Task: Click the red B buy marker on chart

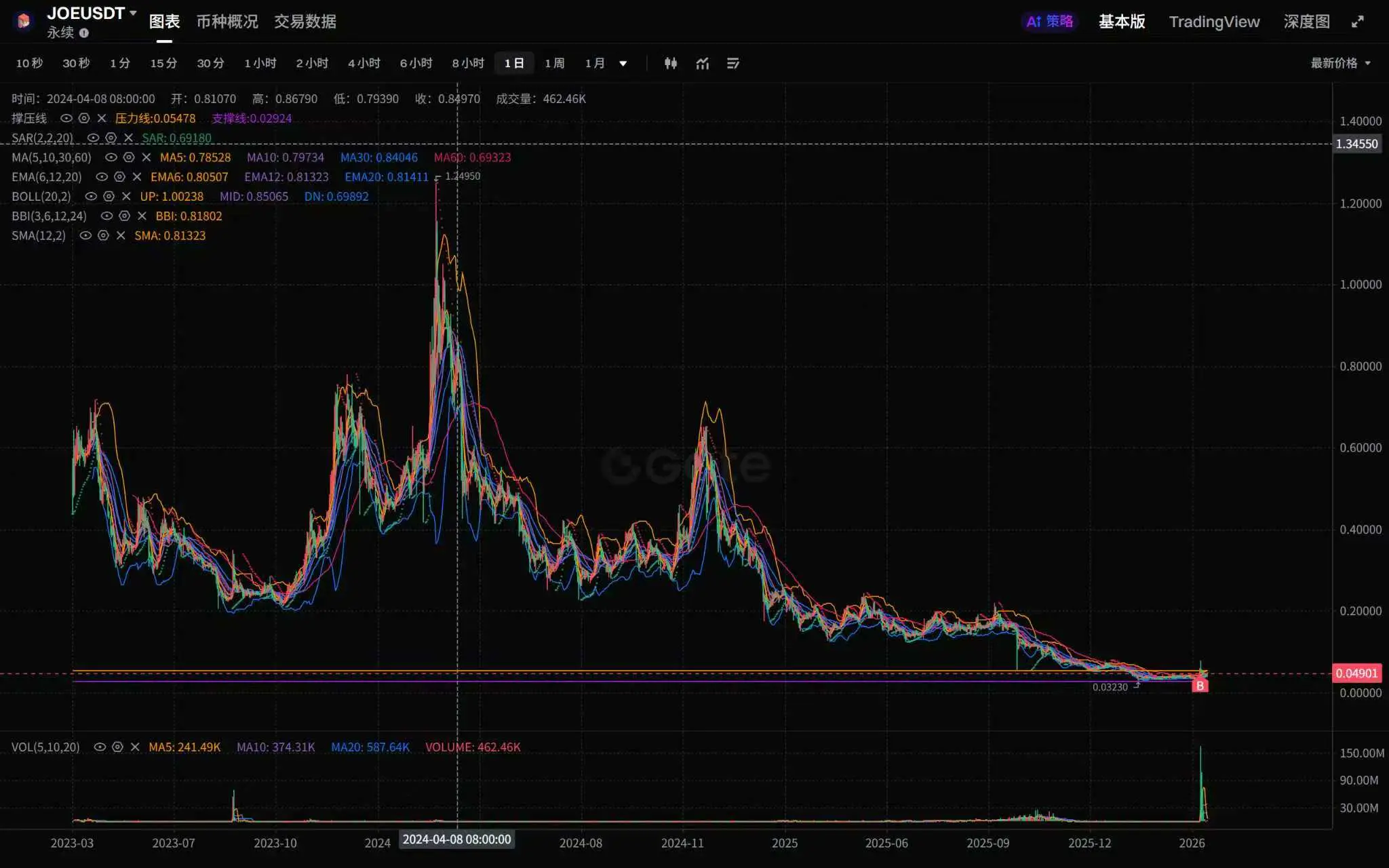Action: coord(1199,686)
